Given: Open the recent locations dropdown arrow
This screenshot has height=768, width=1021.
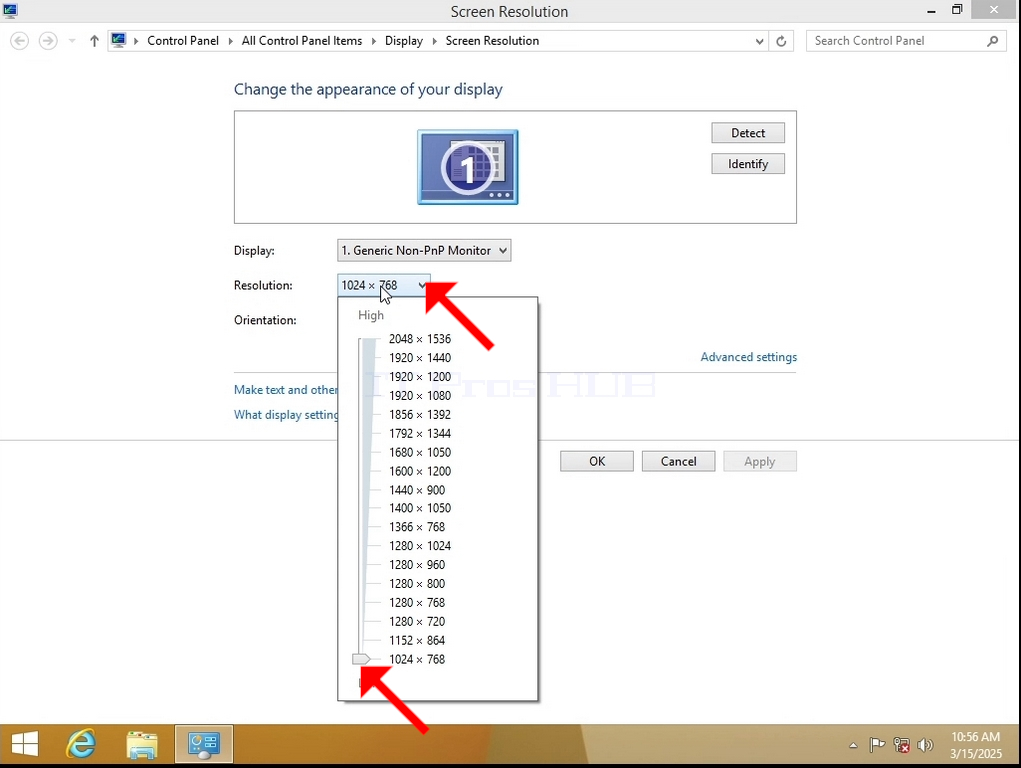Looking at the screenshot, I should click(x=72, y=41).
